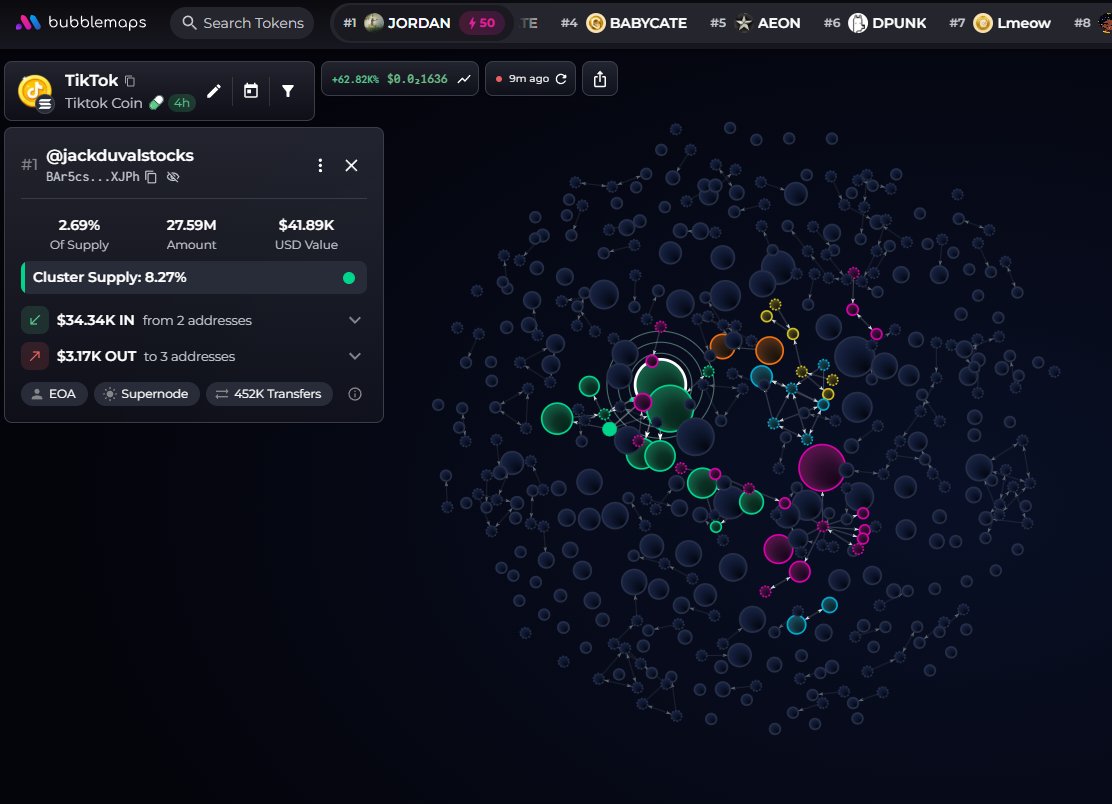Close the @jackduvalstocks address panel
The height and width of the screenshot is (804, 1112).
pos(351,165)
